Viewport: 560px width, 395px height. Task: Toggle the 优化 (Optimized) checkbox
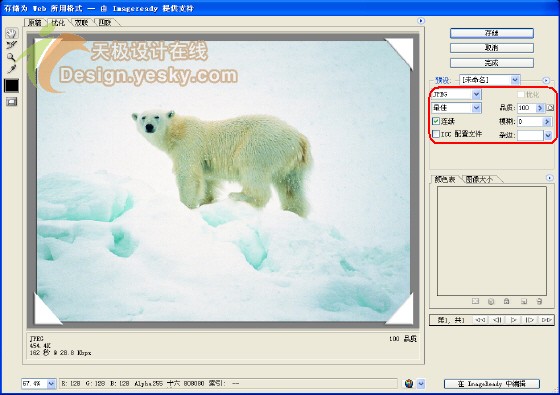[521, 95]
